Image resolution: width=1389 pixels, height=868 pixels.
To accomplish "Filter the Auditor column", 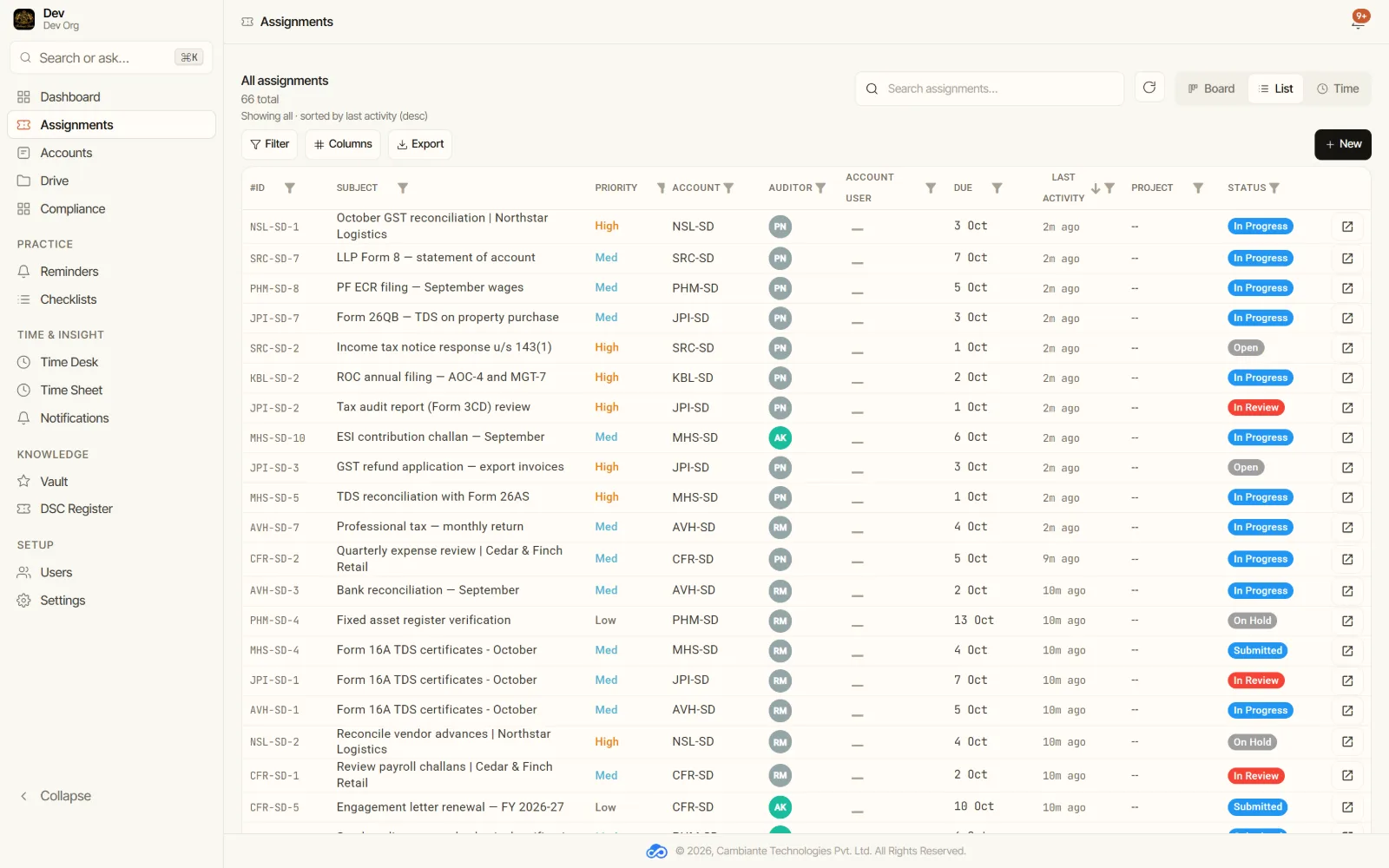I will (820, 187).
